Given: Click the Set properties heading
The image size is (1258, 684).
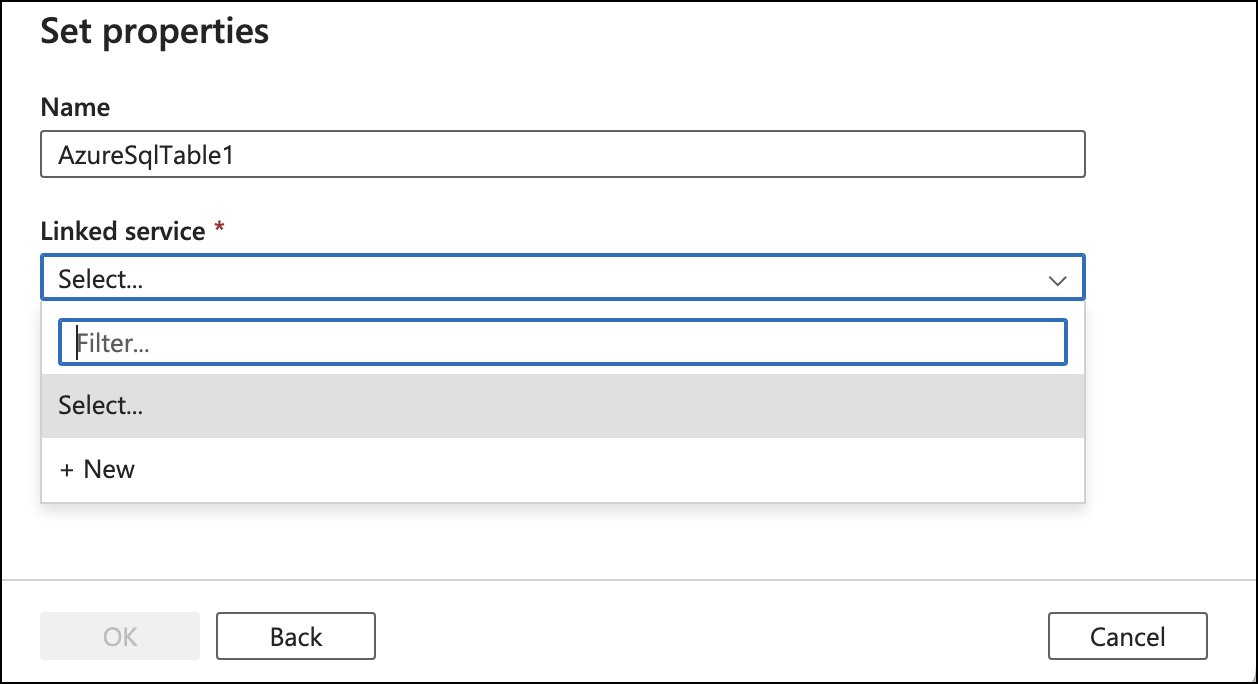Looking at the screenshot, I should click(x=154, y=31).
